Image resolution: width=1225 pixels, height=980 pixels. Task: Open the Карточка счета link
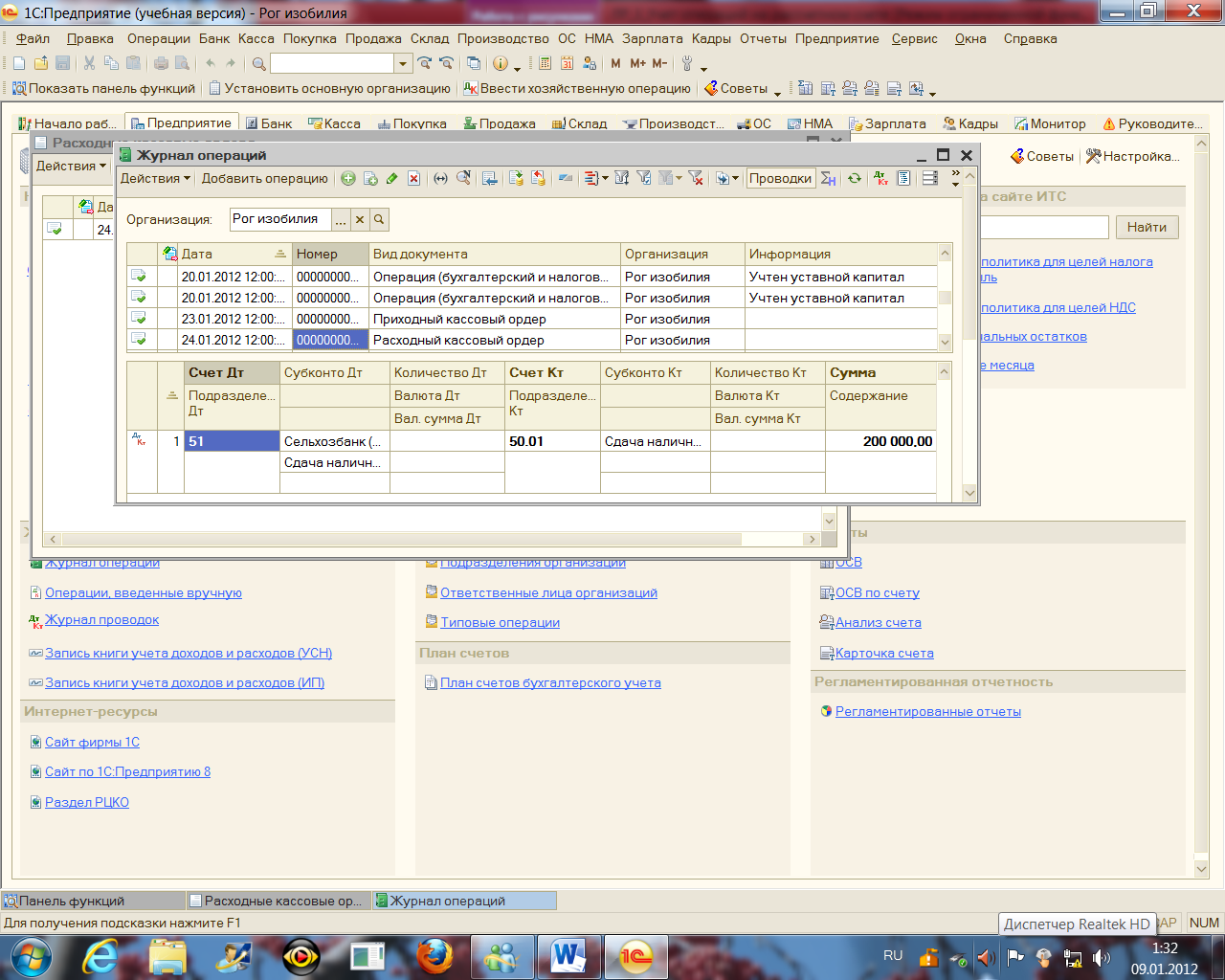point(884,653)
